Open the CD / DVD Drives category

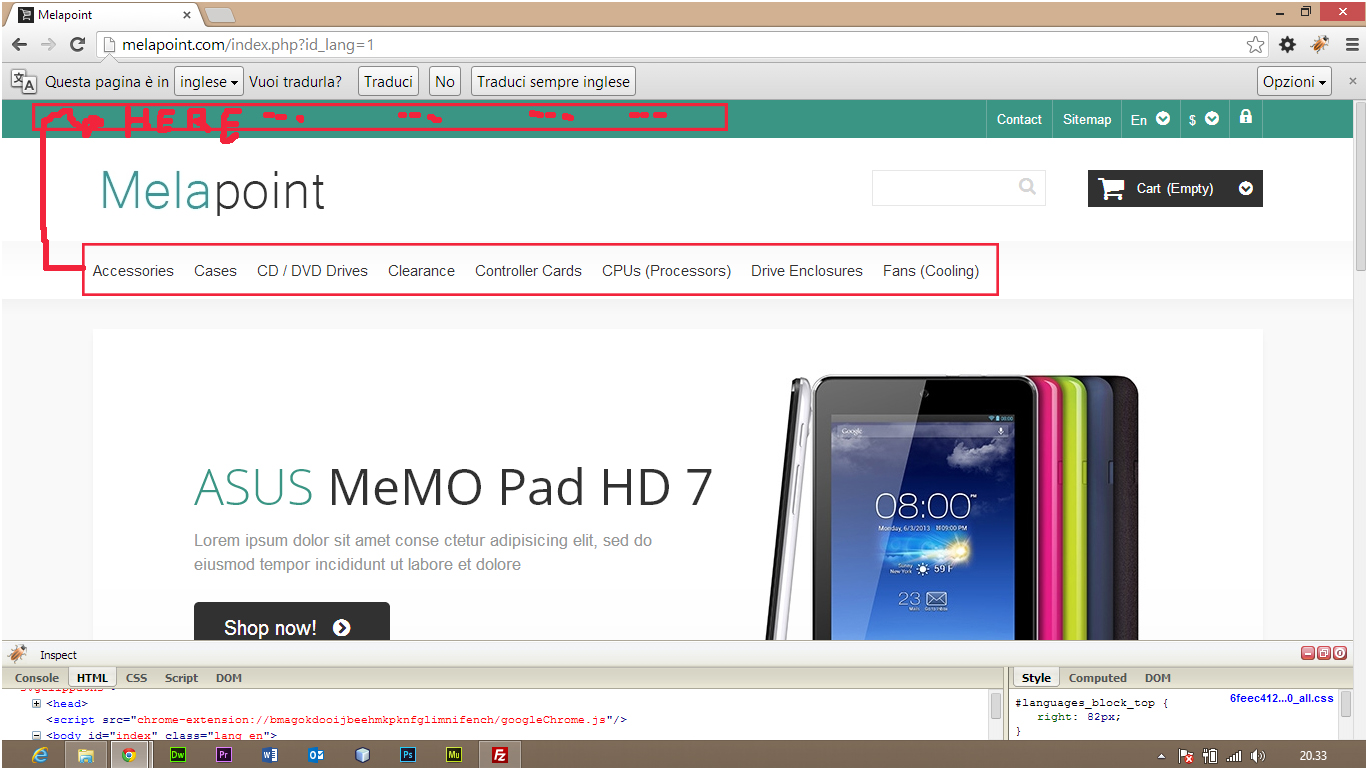pos(312,271)
